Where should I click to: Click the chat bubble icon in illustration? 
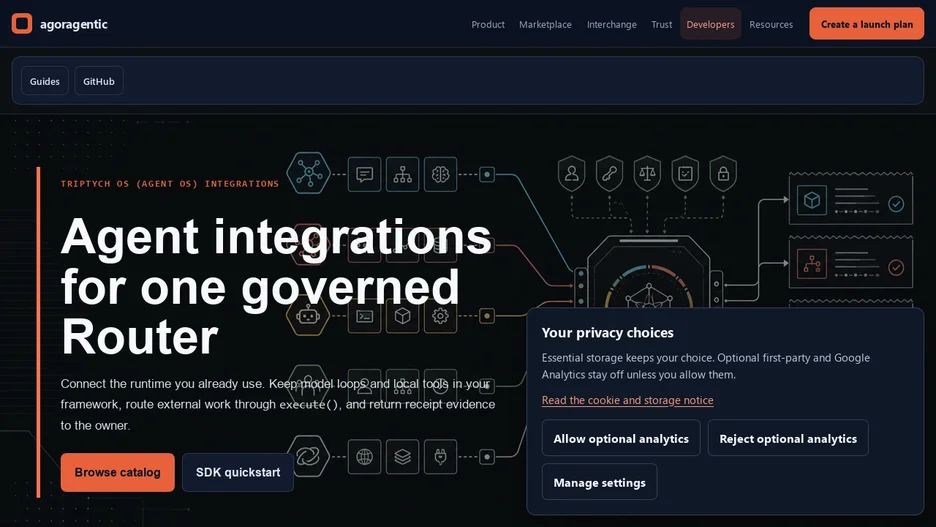pos(364,174)
